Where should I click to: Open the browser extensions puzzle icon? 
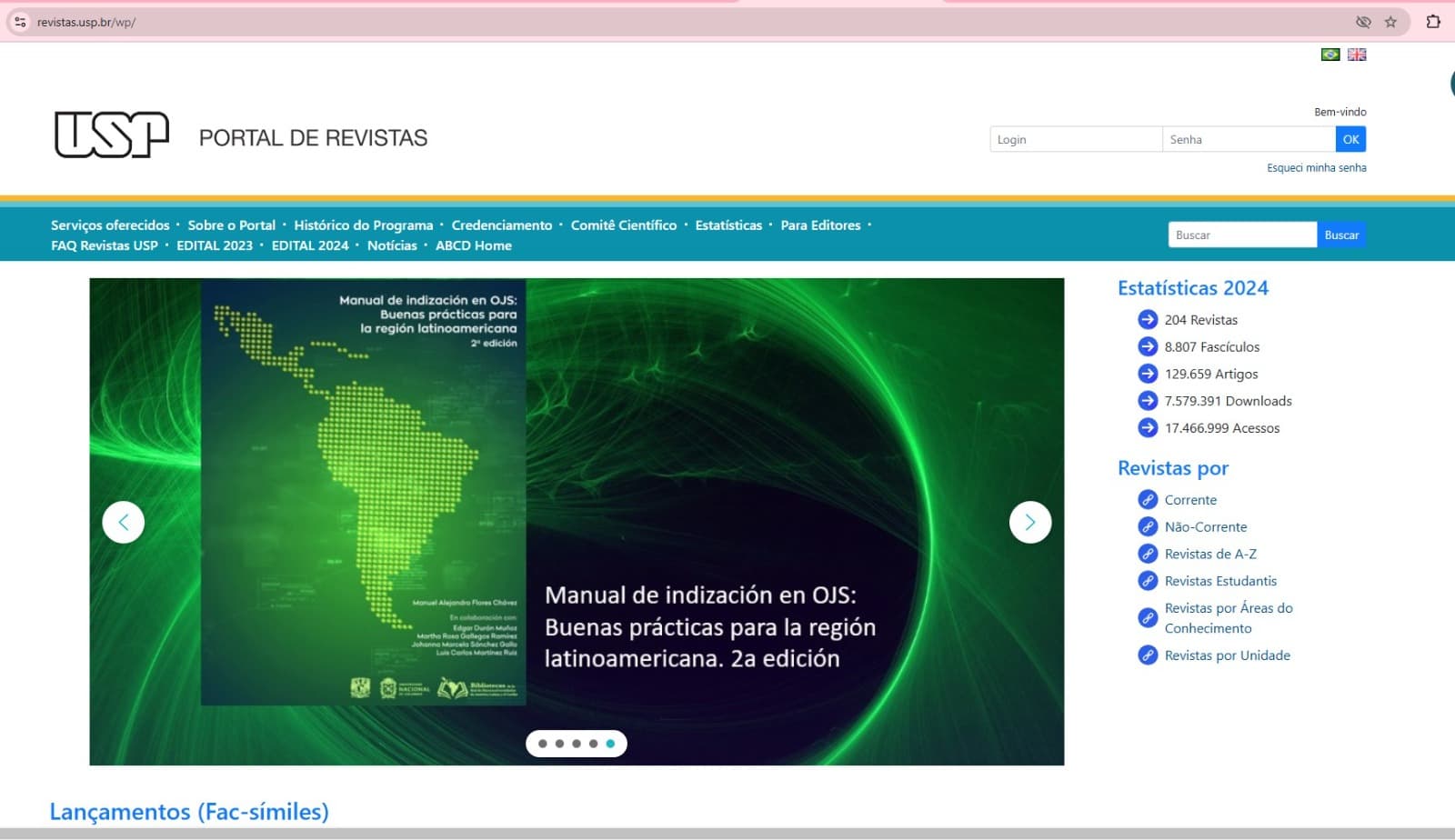(1433, 22)
